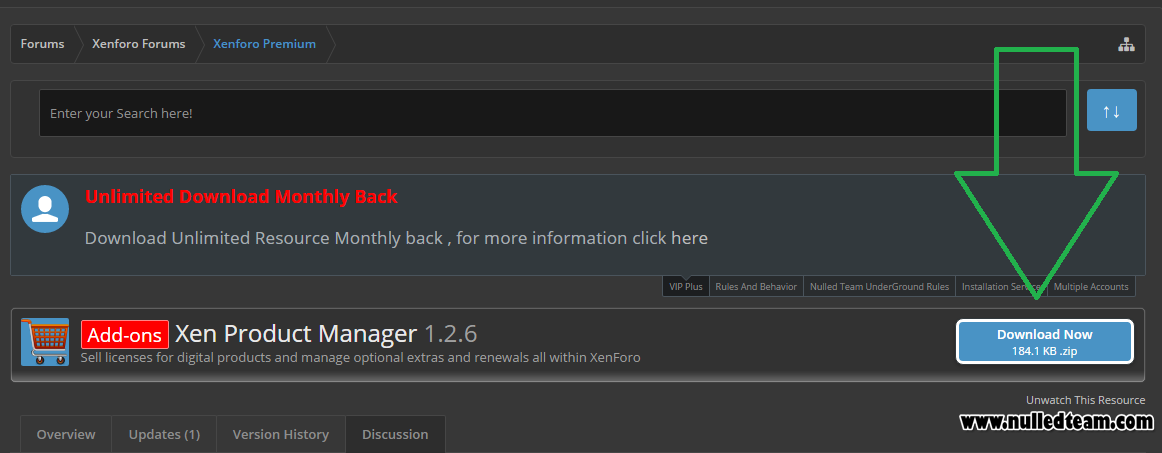Focus the 'Enter your Search here!' field
1162x453 pixels.
tap(553, 113)
